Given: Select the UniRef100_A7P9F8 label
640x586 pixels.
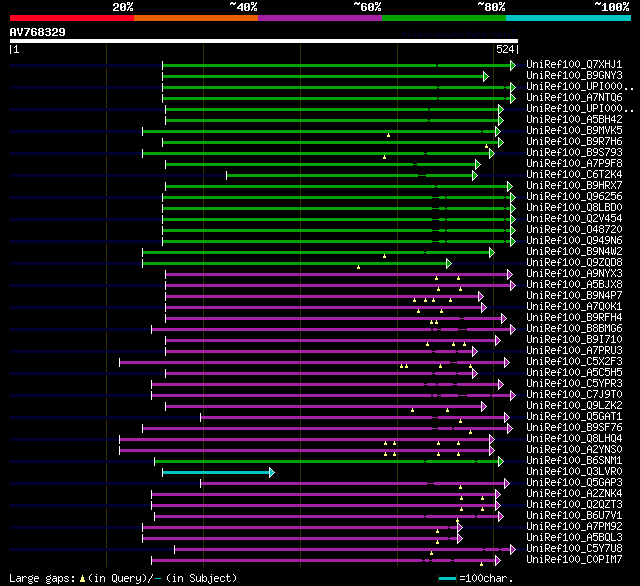Looking at the screenshot, I should coord(574,163).
